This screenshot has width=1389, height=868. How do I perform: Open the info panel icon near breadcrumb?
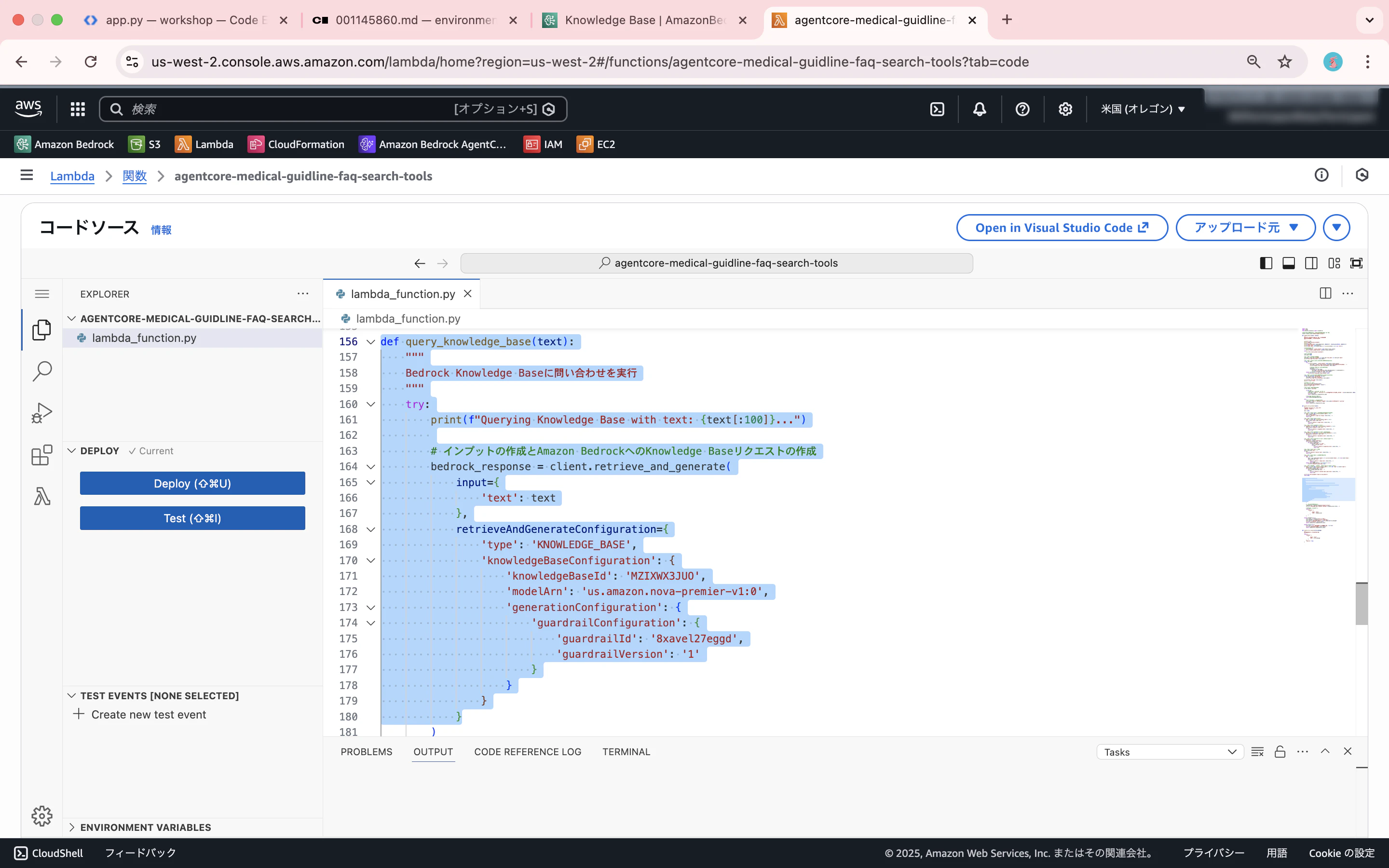click(x=1321, y=175)
